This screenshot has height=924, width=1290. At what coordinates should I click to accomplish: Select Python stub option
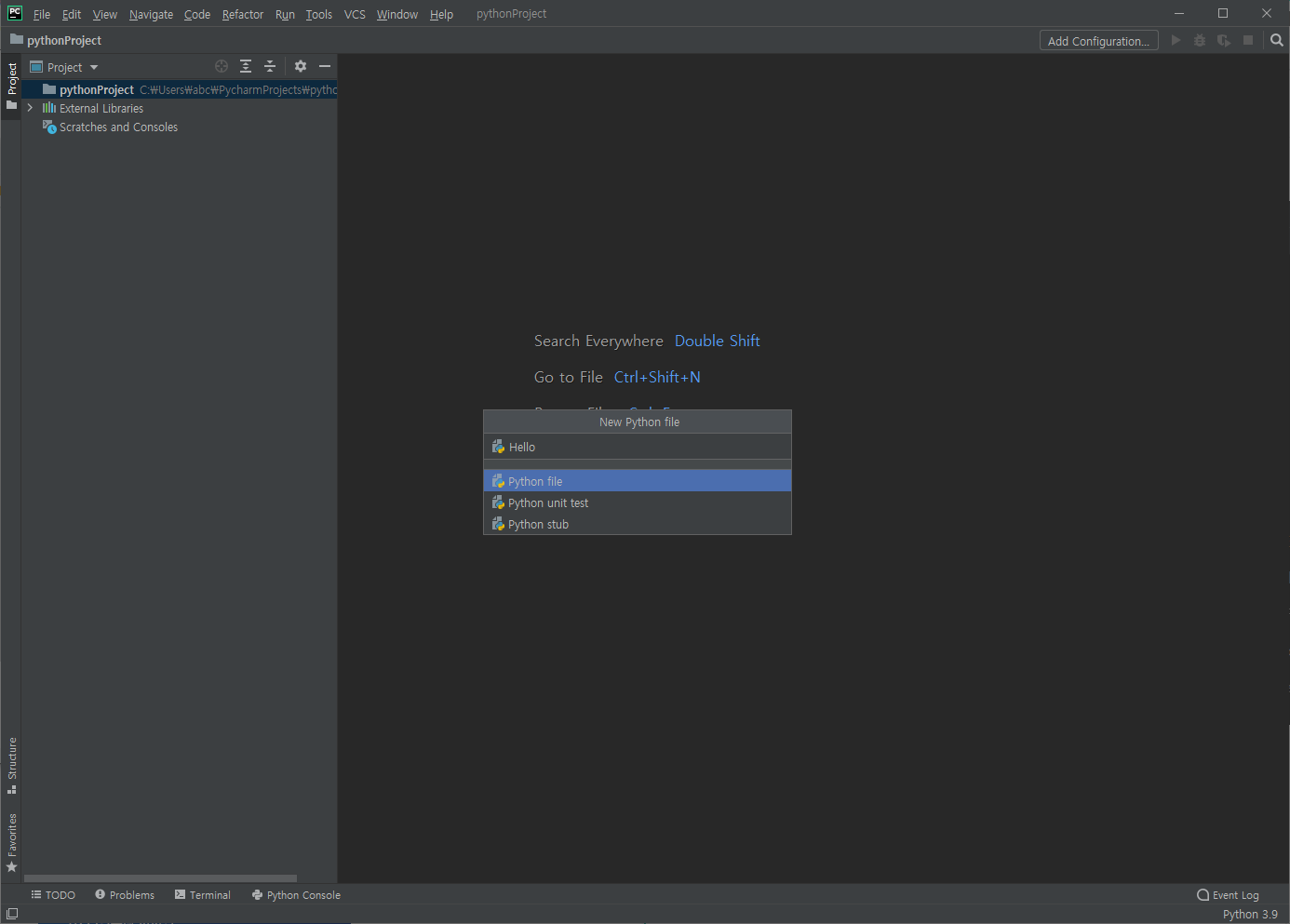(638, 524)
